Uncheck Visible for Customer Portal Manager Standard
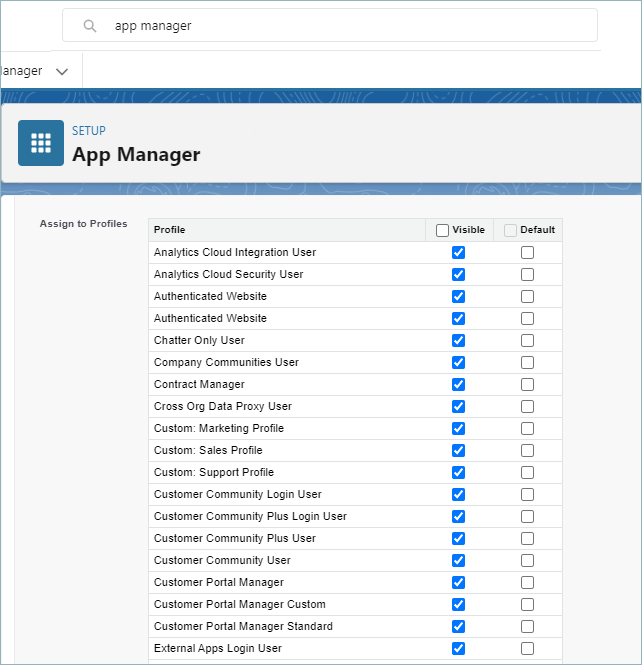 [x=458, y=626]
